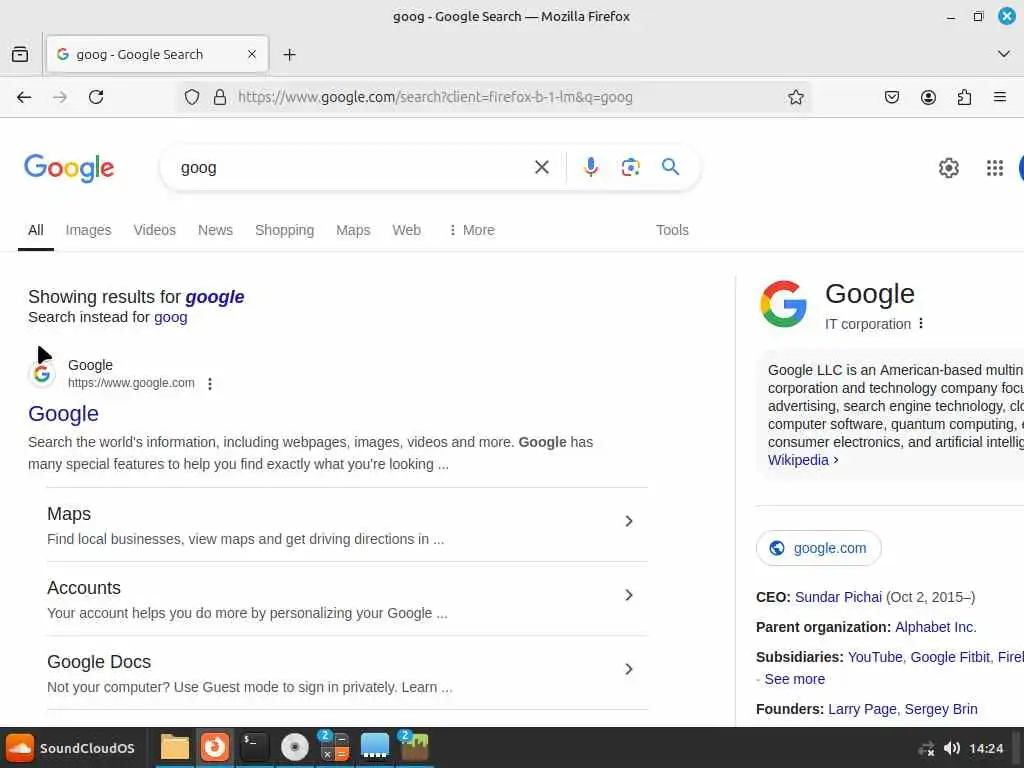Switch to Images results tab
The image size is (1024, 768).
point(88,231)
